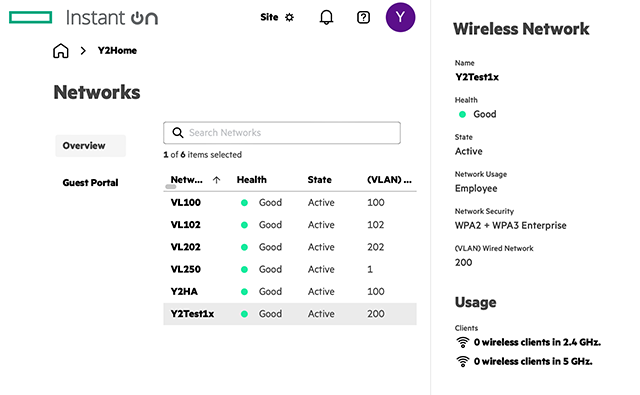This screenshot has width=640, height=395.
Task: Select the Y2Test1x network row
Action: (290, 314)
